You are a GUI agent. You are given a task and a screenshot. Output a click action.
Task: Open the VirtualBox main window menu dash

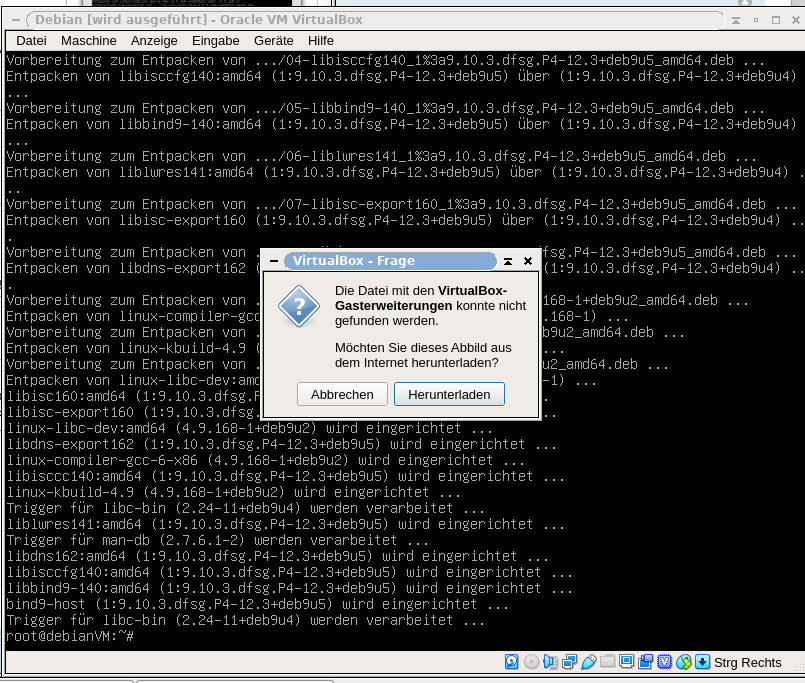click(16, 20)
